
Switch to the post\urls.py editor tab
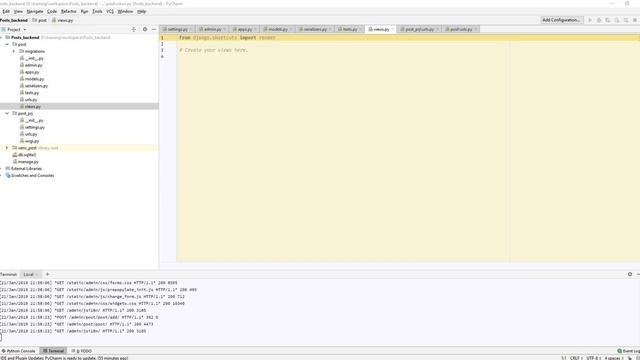click(461, 29)
